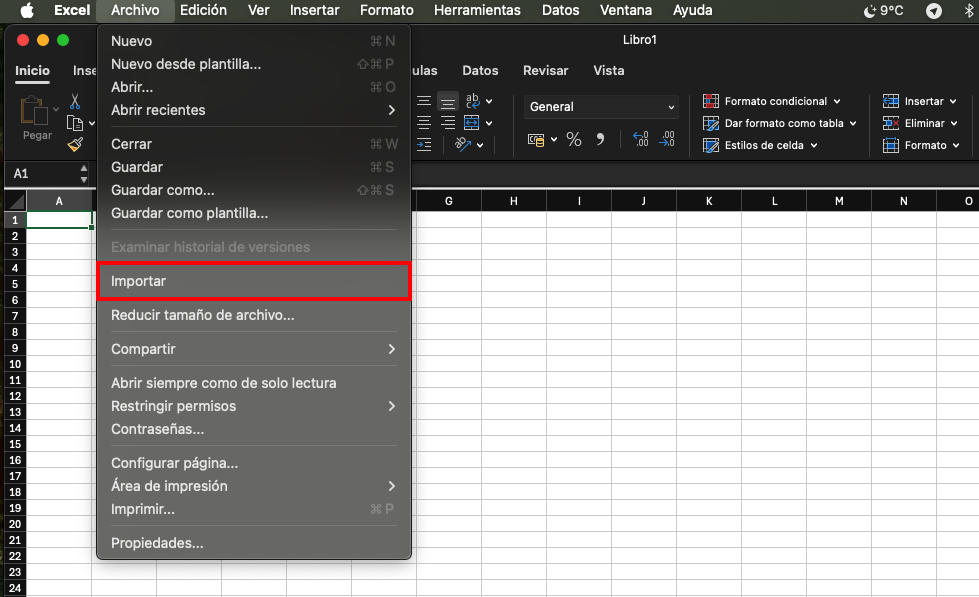This screenshot has width=979, height=597.
Task: Click the Estilos de celda button
Action: (761, 145)
